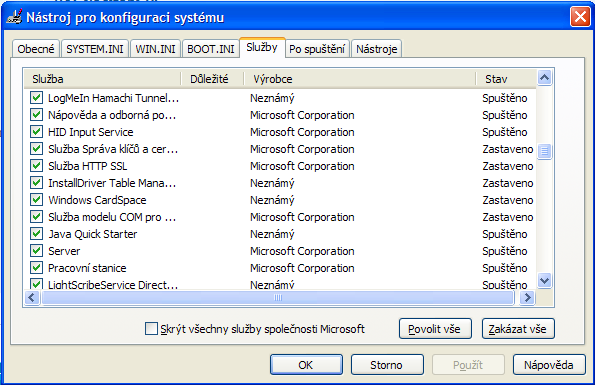The width and height of the screenshot is (595, 385).
Task: Open the Po spuštění tab
Action: point(317,49)
